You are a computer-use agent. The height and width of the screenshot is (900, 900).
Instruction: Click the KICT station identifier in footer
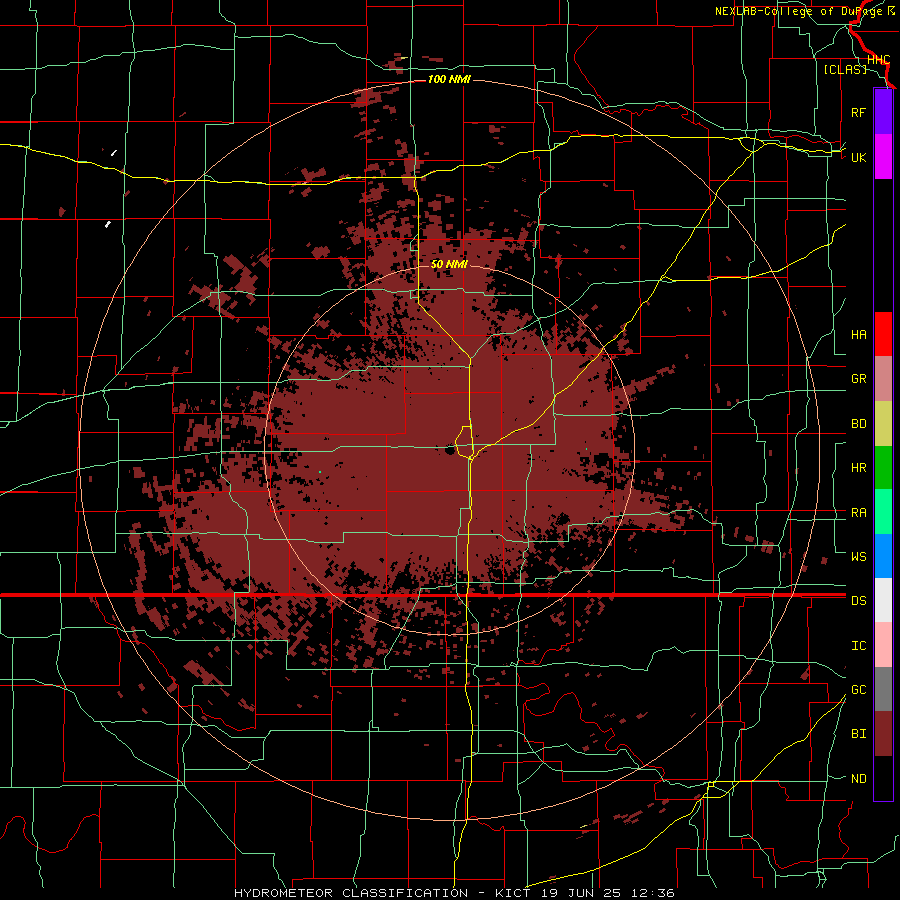point(513,893)
